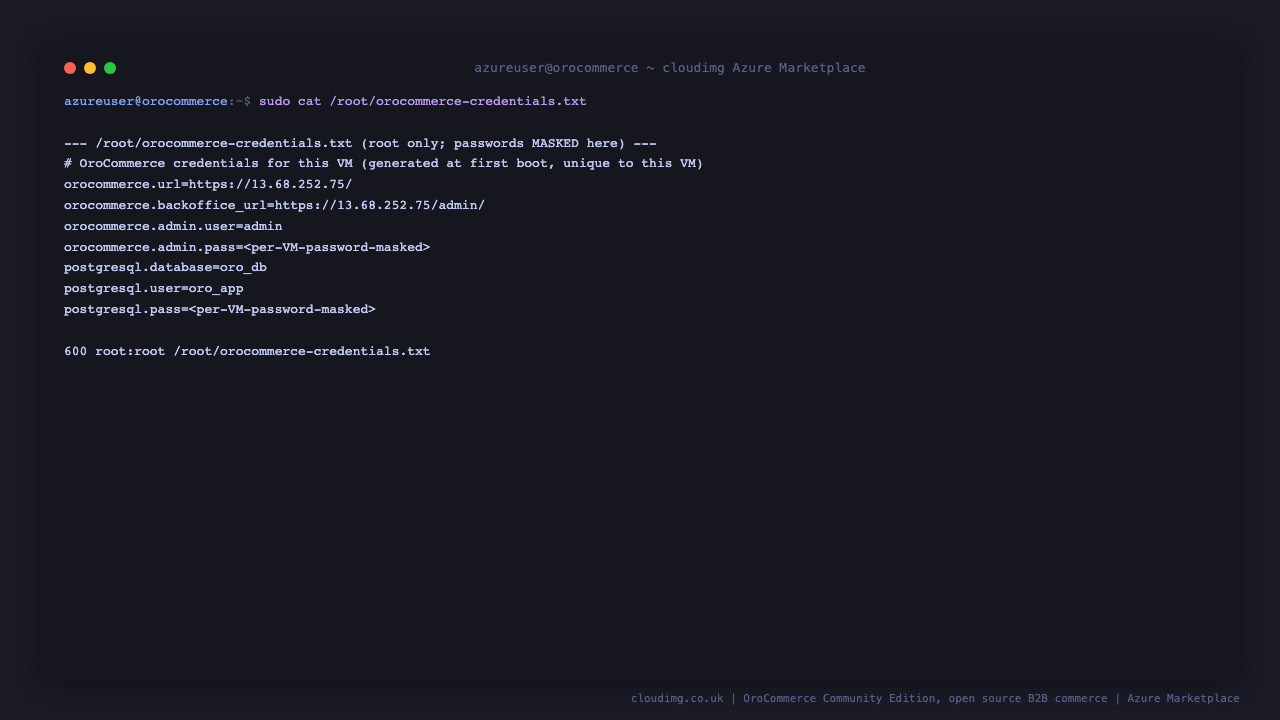Click the prompt 'azureuser@orocommerce'
Image resolution: width=1280 pixels, height=720 pixels.
[x=146, y=102]
